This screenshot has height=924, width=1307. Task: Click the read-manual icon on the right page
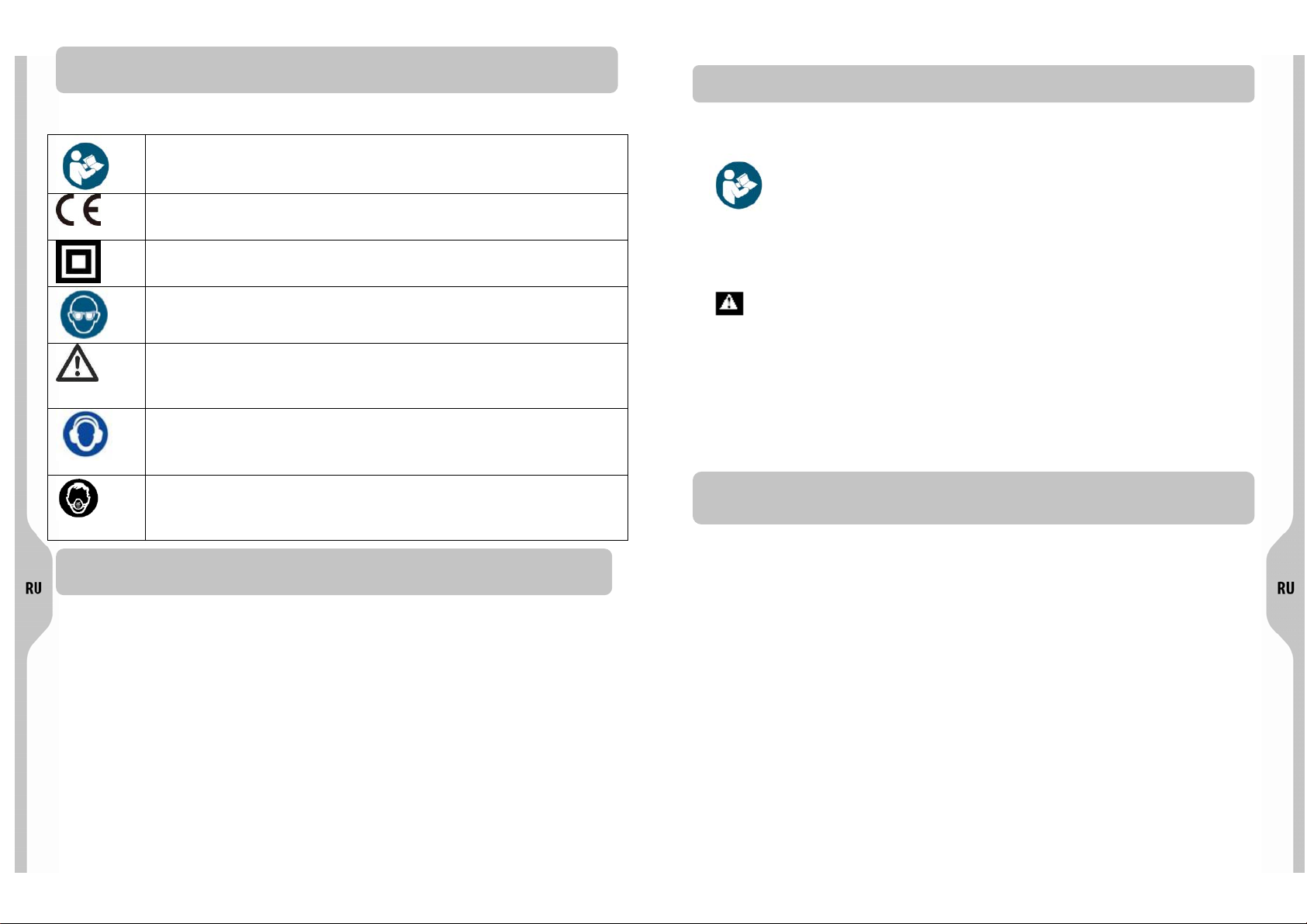[738, 185]
